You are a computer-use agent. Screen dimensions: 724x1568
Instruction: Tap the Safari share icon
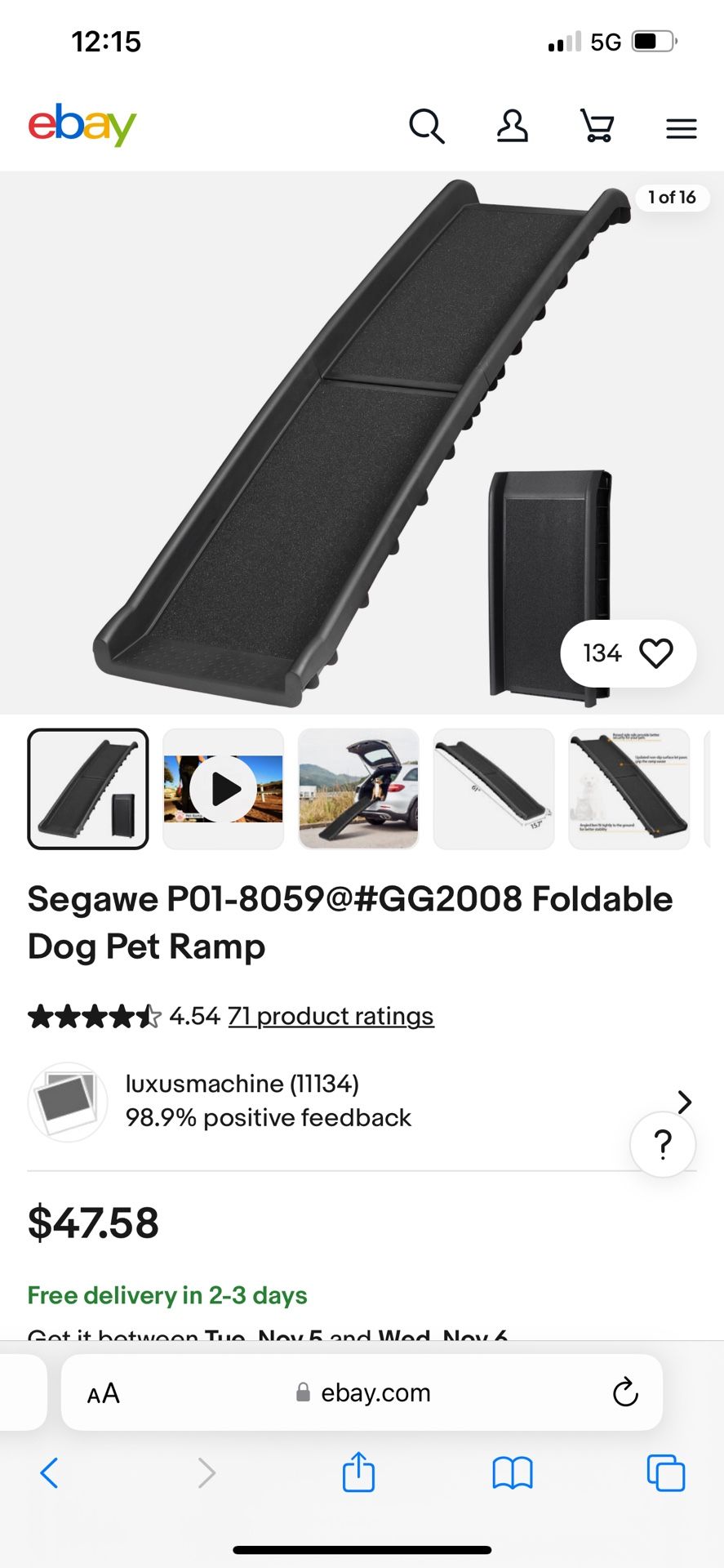[x=358, y=1472]
